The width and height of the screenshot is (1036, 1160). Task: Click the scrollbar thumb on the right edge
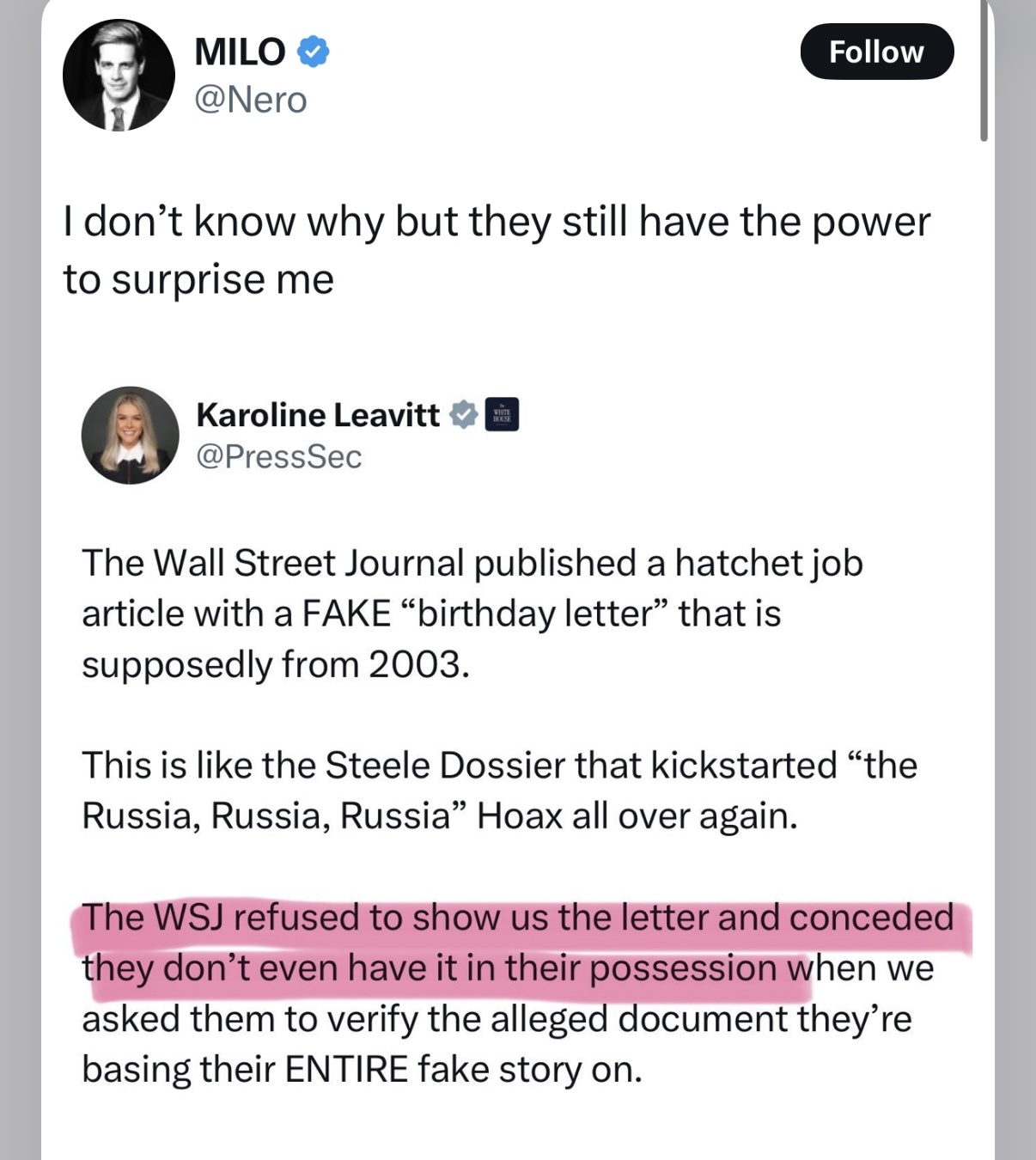[984, 70]
